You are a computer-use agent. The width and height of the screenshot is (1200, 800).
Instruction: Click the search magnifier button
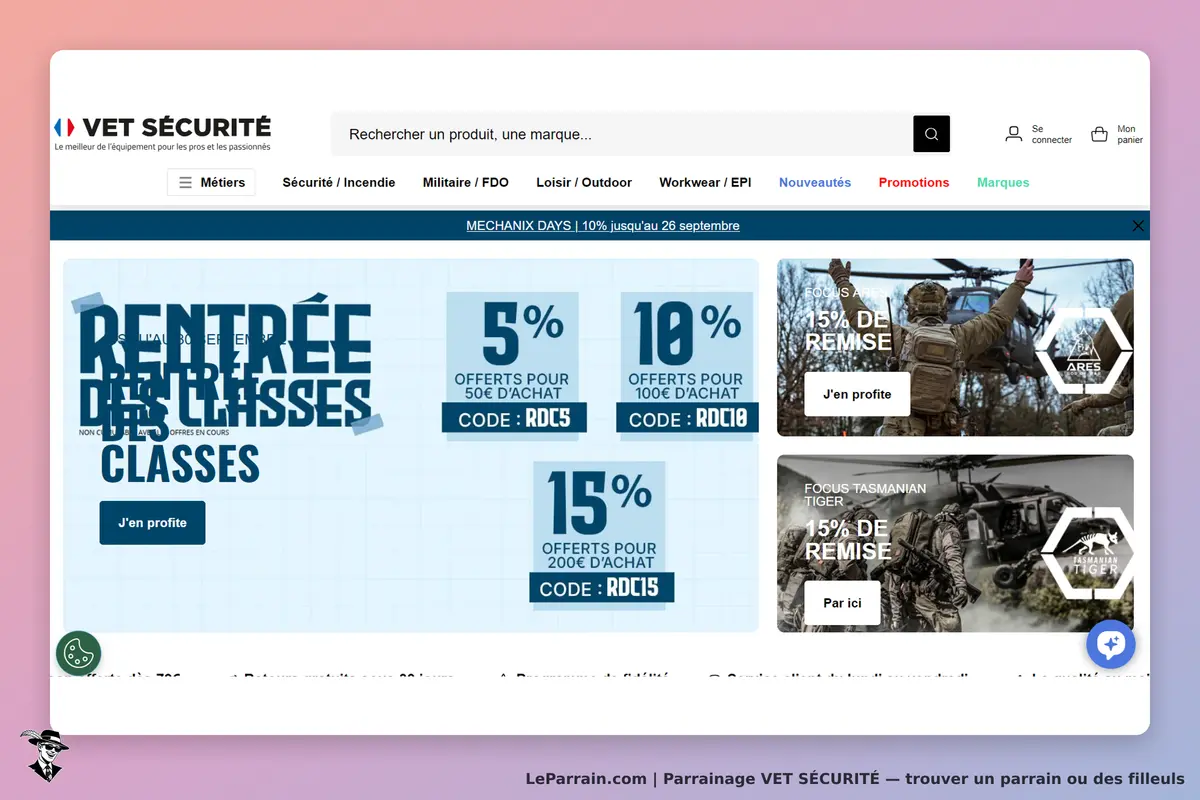click(931, 134)
